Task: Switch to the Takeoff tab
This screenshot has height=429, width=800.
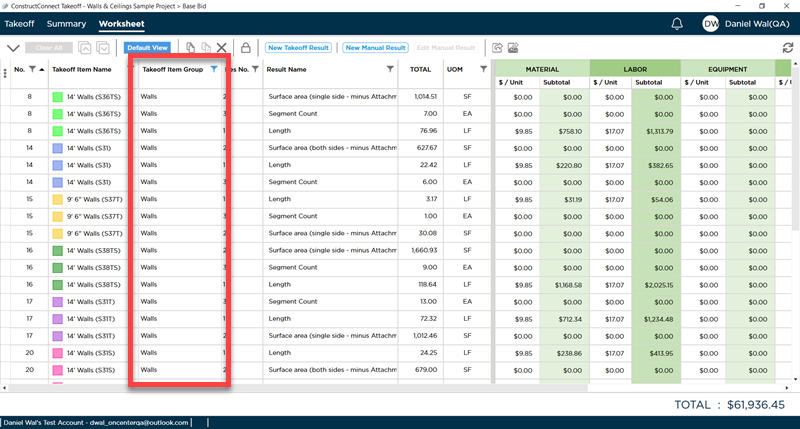Action: coord(19,24)
